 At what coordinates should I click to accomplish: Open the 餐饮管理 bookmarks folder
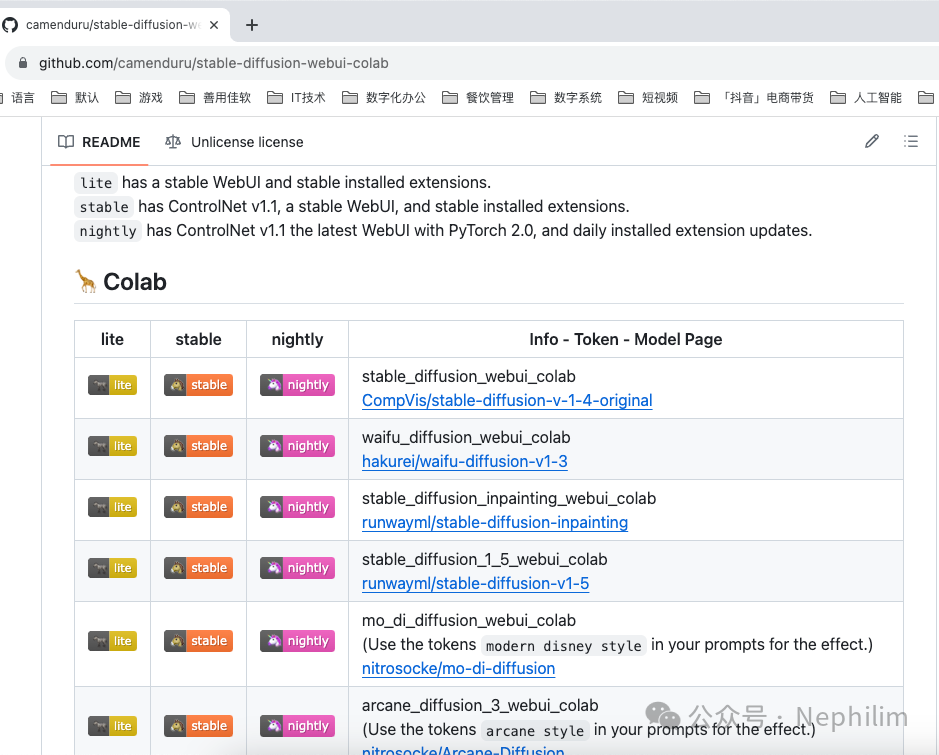click(x=478, y=98)
